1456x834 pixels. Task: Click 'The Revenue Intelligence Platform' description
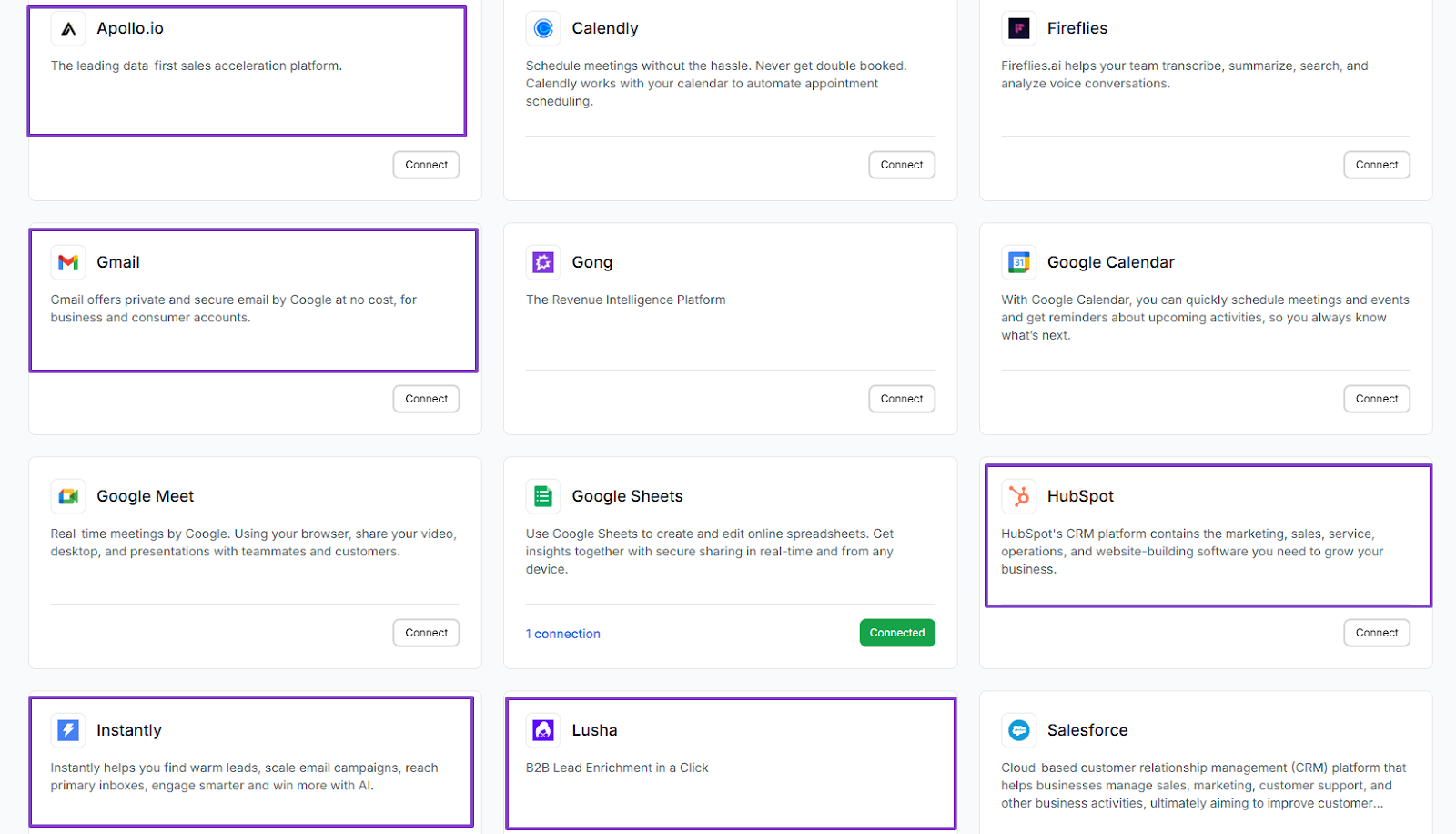pyautogui.click(x=626, y=300)
